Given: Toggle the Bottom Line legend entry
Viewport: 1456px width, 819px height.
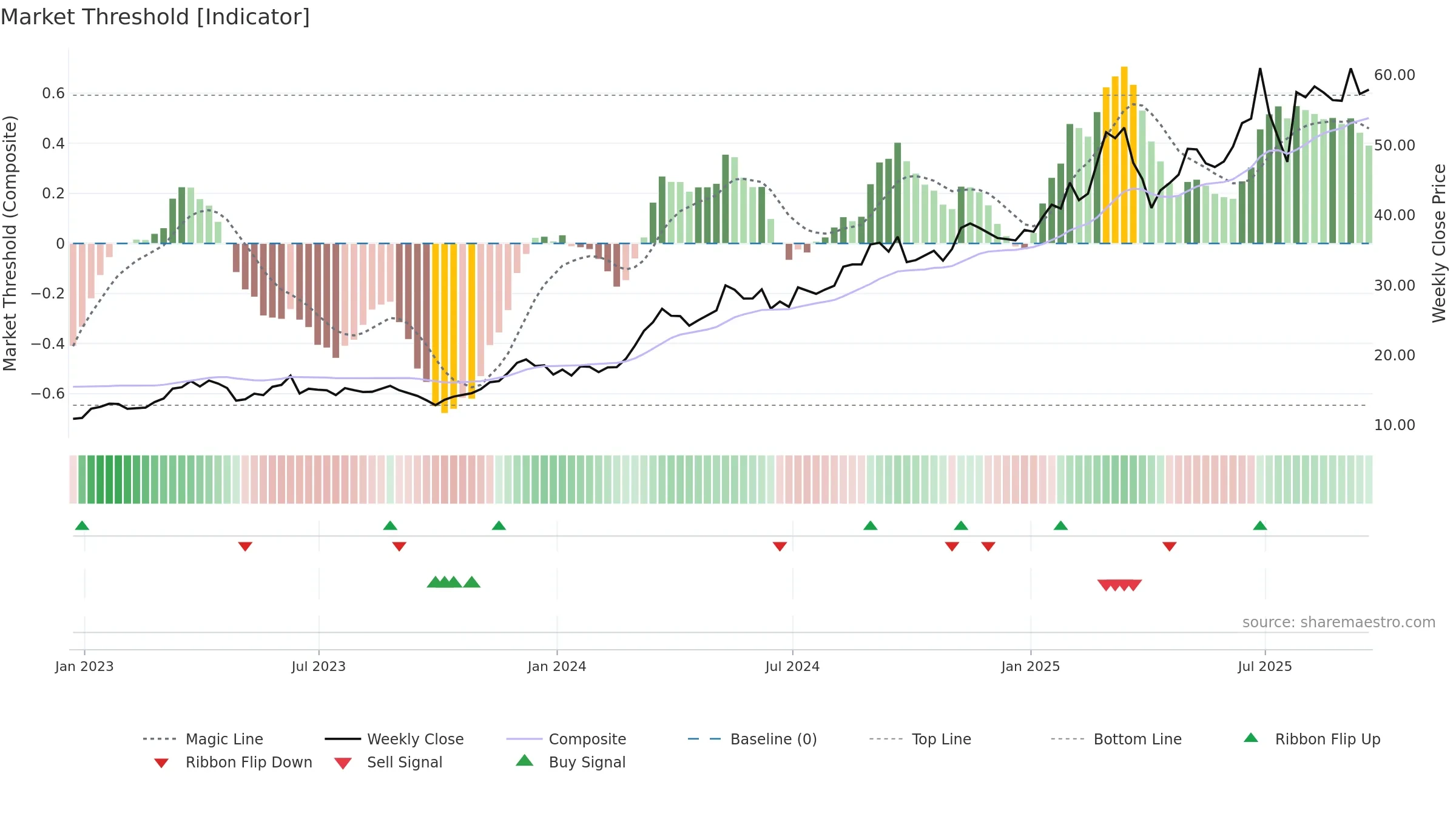Looking at the screenshot, I should [x=1116, y=739].
